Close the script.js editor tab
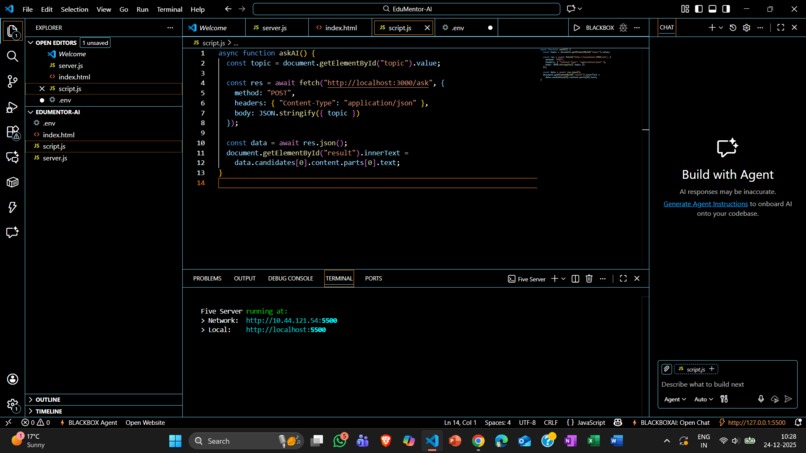Viewport: 806px width, 453px height. tap(427, 28)
